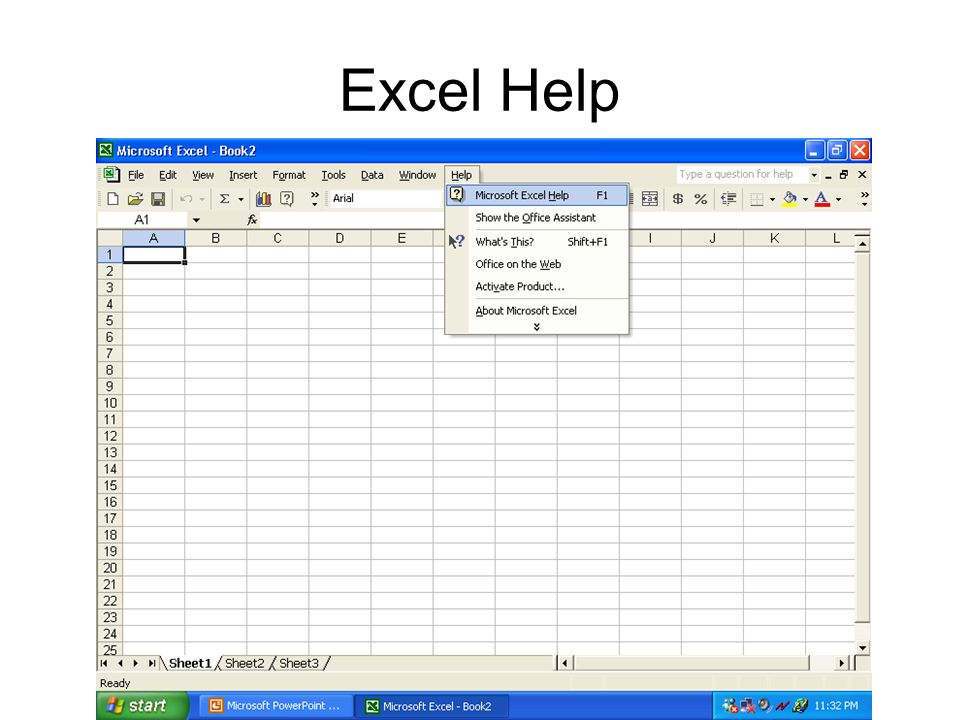Click the New blank workbook icon
Viewport: 960px width, 720px height.
pyautogui.click(x=113, y=198)
